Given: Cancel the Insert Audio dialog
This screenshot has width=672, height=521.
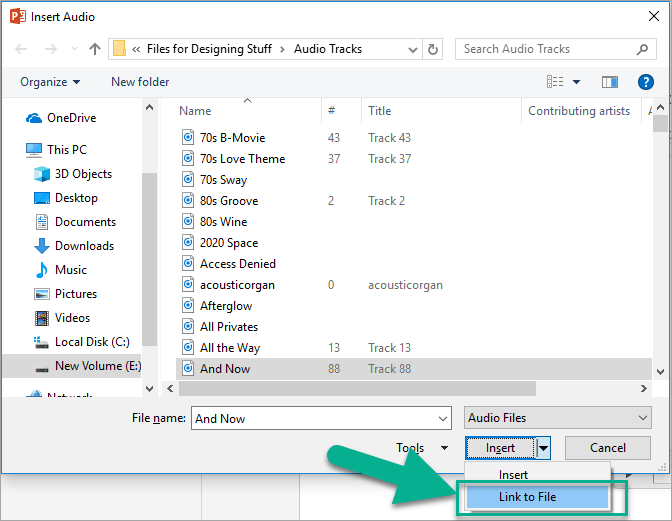Looking at the screenshot, I should pyautogui.click(x=608, y=448).
